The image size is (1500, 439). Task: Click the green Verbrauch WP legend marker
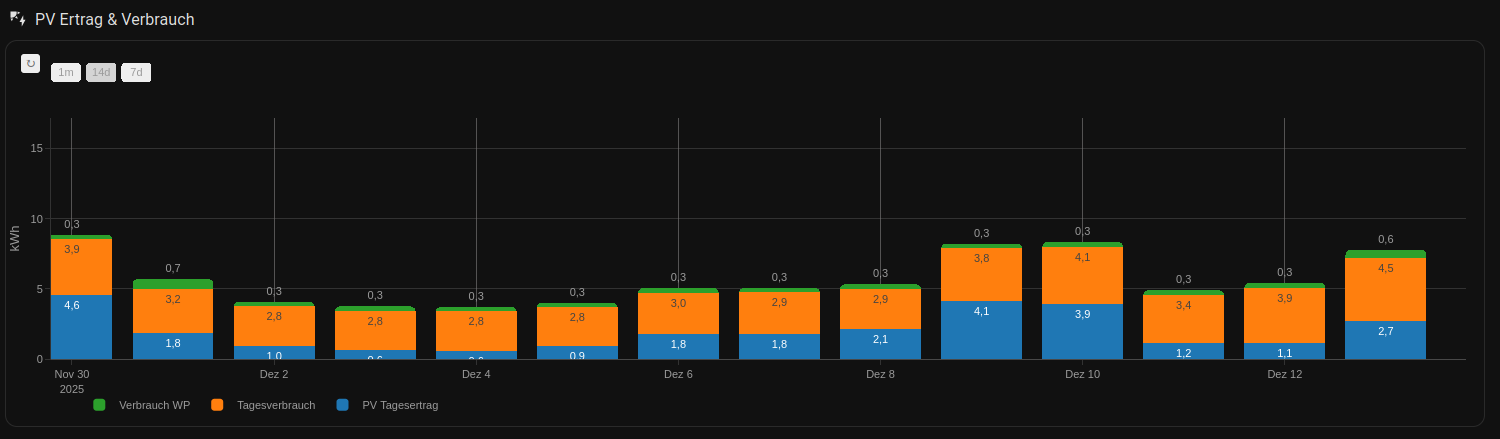[99, 405]
